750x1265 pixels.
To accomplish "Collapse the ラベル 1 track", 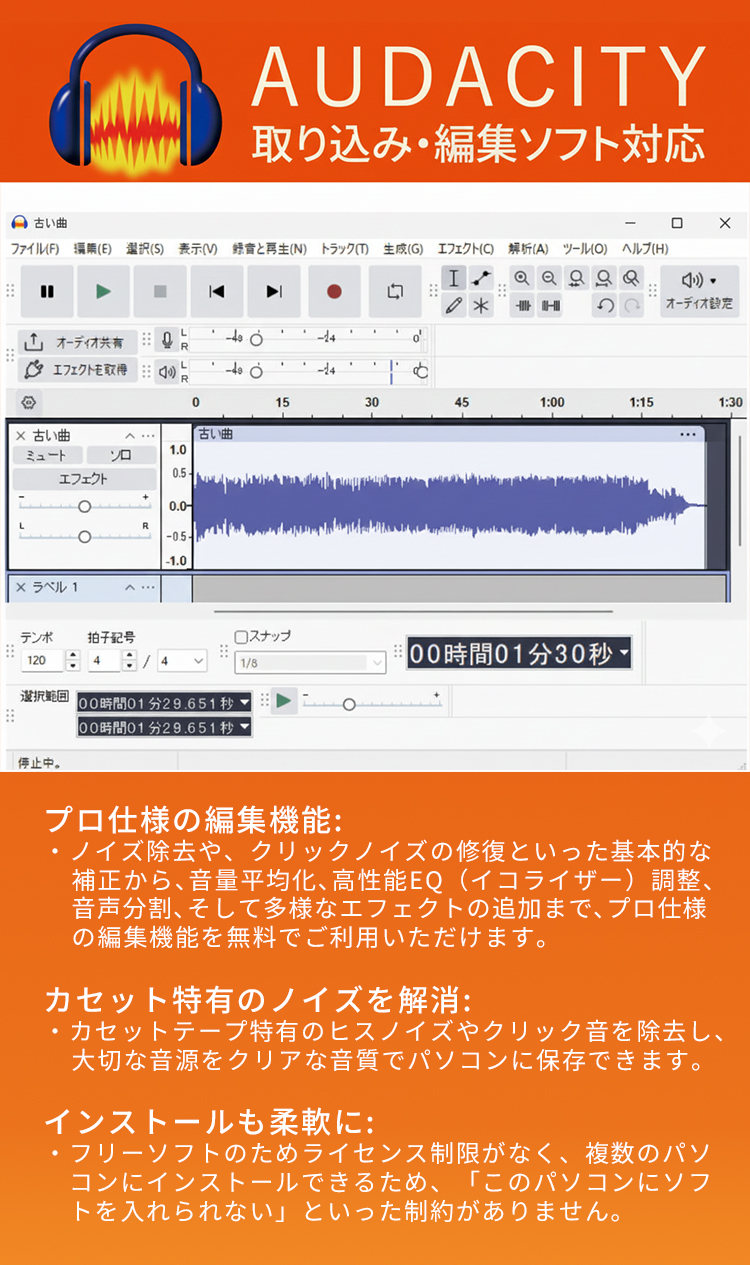I will (x=129, y=587).
